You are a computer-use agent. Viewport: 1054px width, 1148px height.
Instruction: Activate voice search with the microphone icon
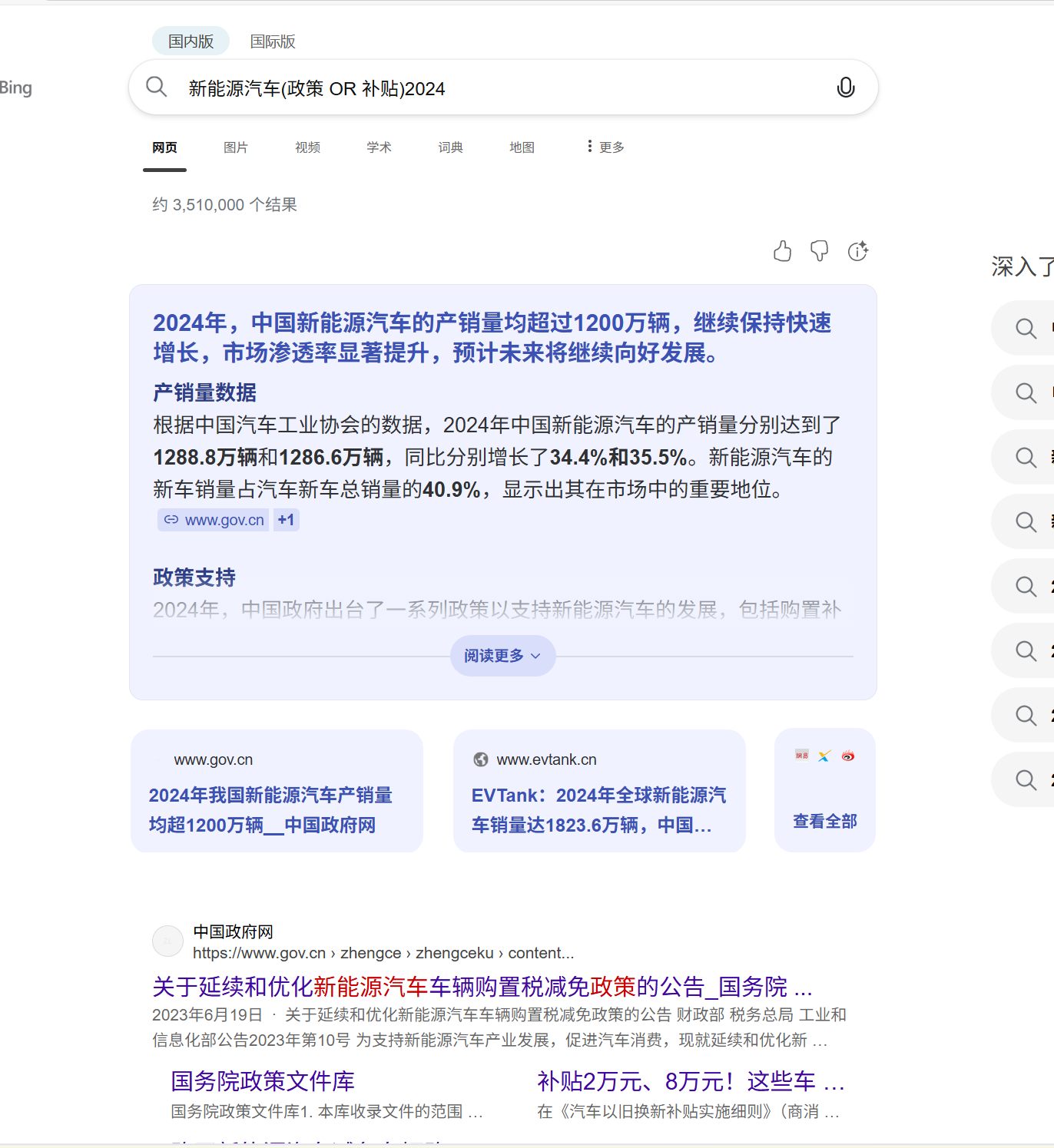(845, 87)
